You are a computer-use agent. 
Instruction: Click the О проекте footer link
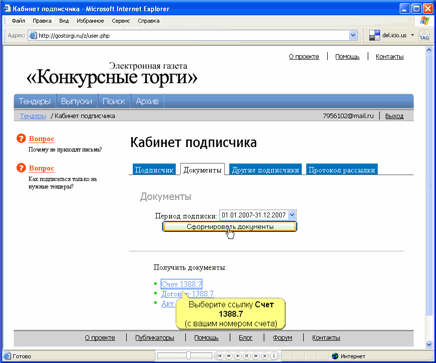point(100,338)
